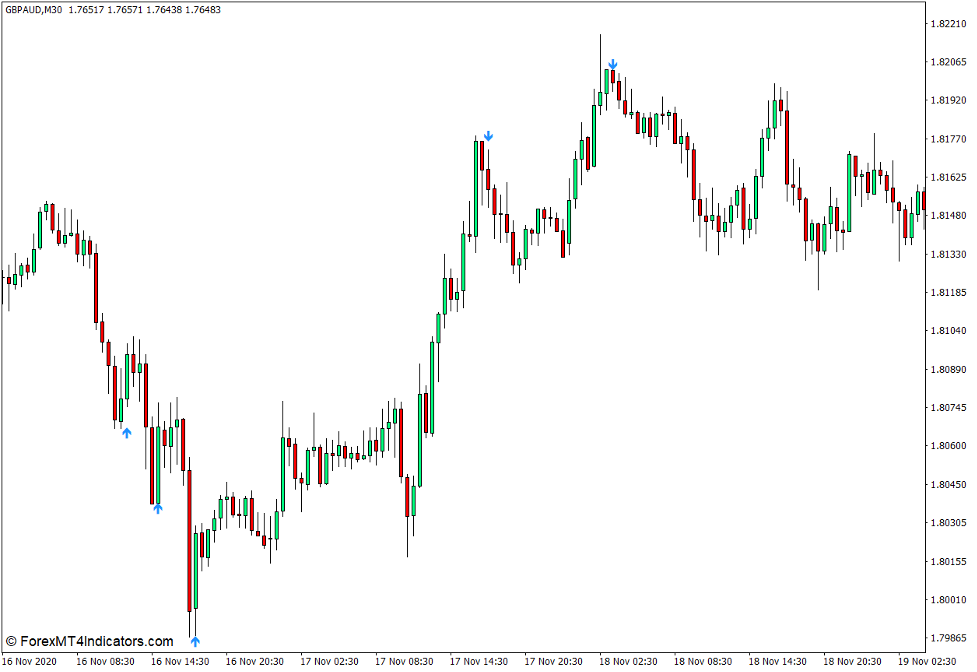Select the tallest green candle before 17 Nov 14:30
Viewport: 977px width, 672px height.
[477, 190]
